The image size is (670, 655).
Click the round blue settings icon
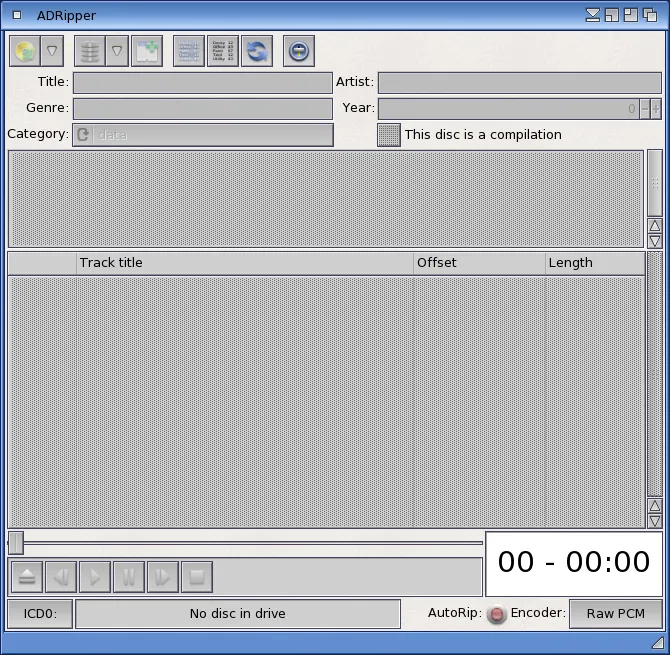click(298, 51)
